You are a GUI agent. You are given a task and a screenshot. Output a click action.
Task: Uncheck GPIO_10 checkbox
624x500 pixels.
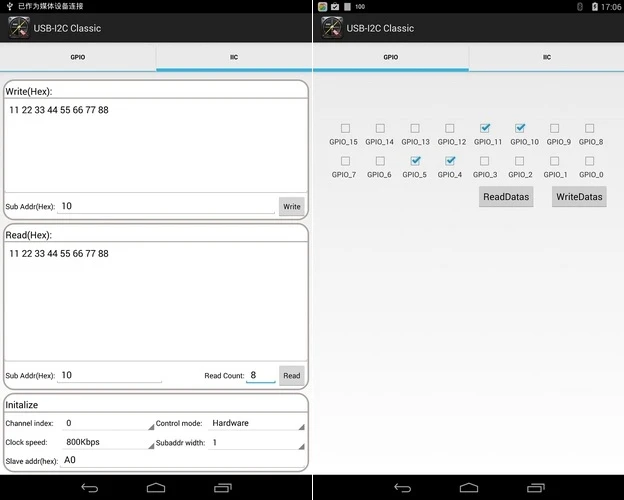point(520,128)
